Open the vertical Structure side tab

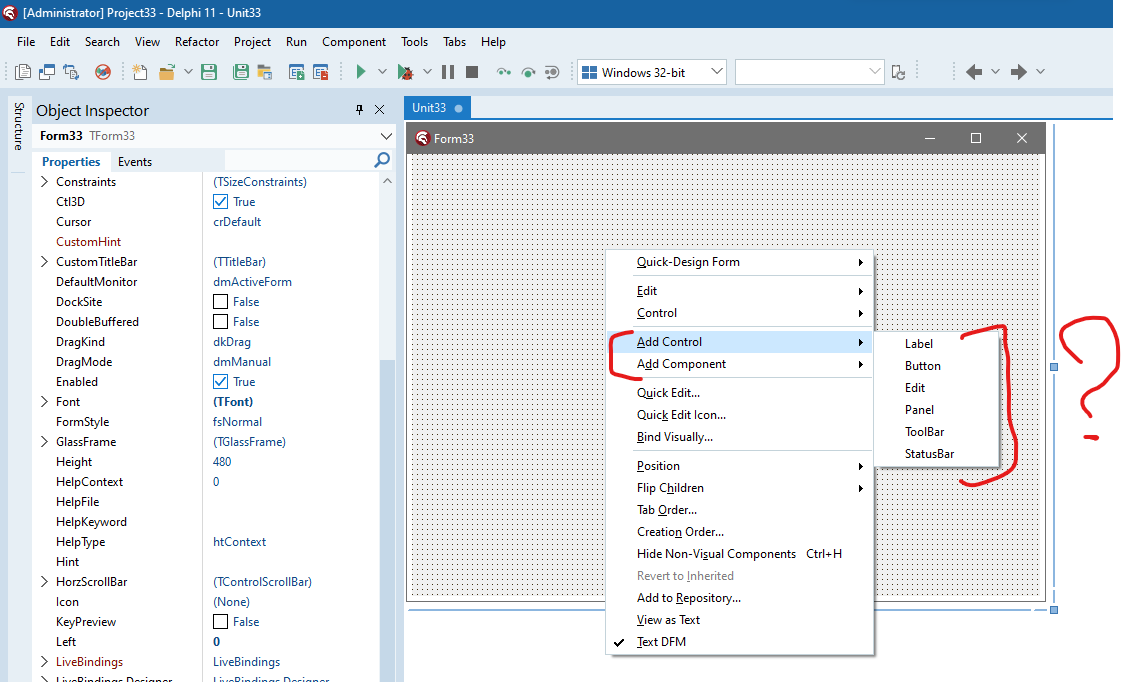[17, 126]
